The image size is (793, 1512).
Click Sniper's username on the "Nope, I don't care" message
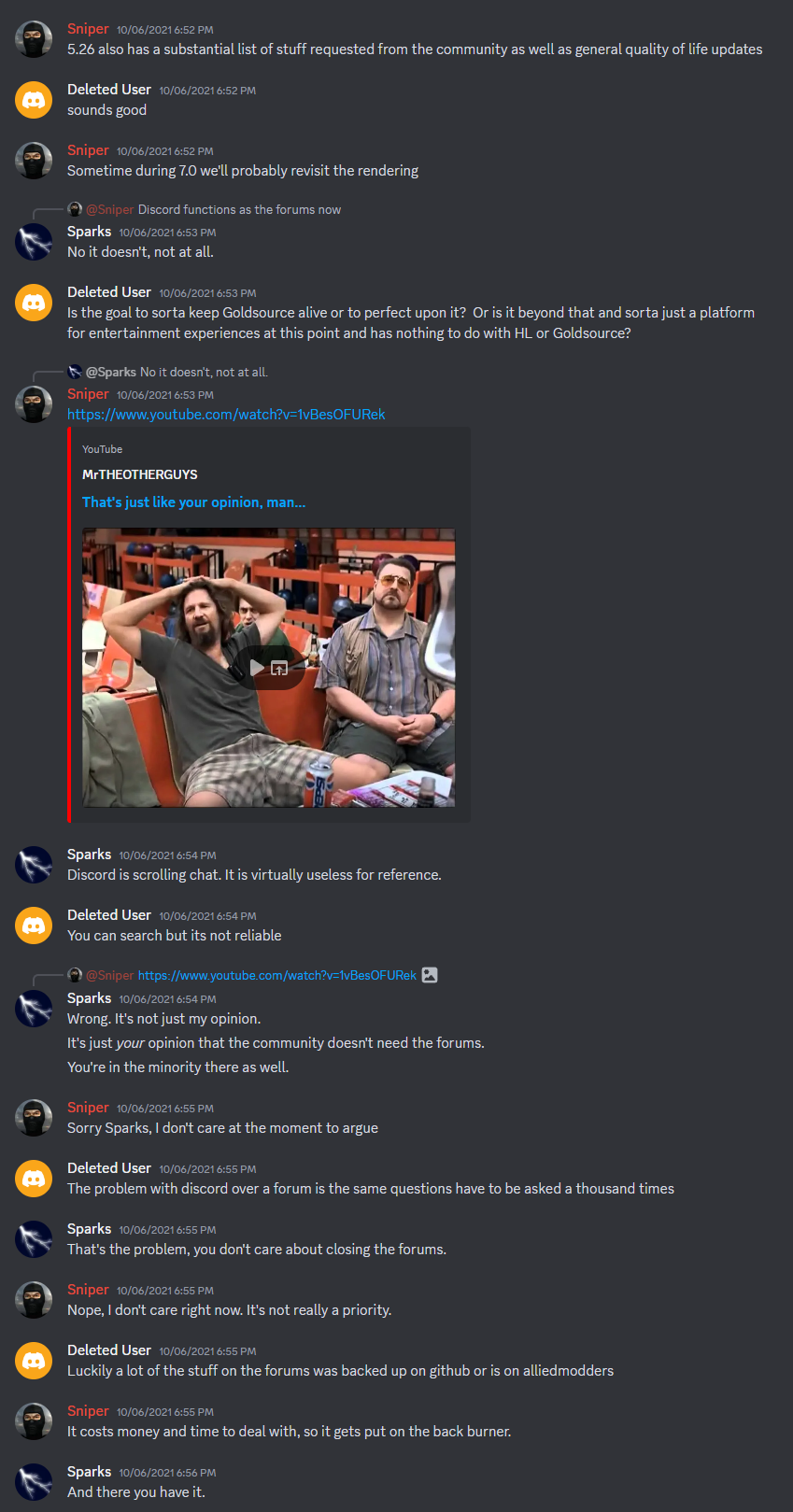(x=88, y=1290)
